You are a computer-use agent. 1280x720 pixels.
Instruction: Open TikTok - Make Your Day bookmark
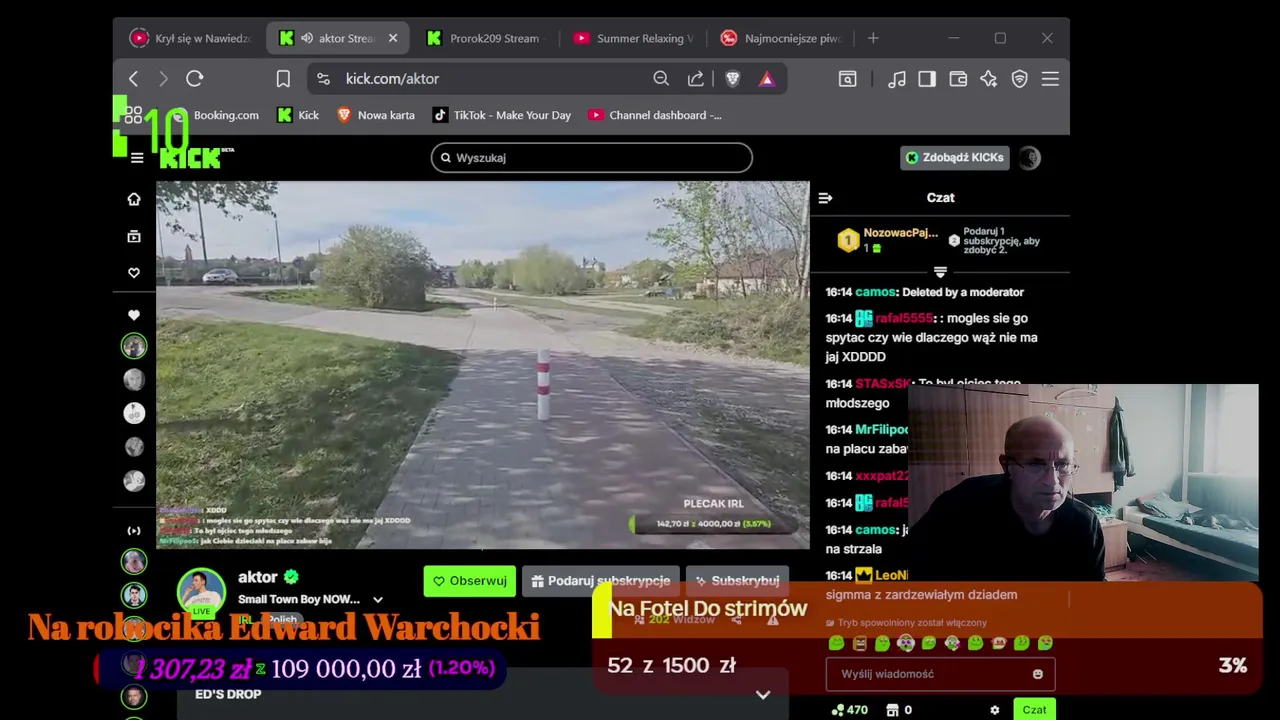click(502, 115)
